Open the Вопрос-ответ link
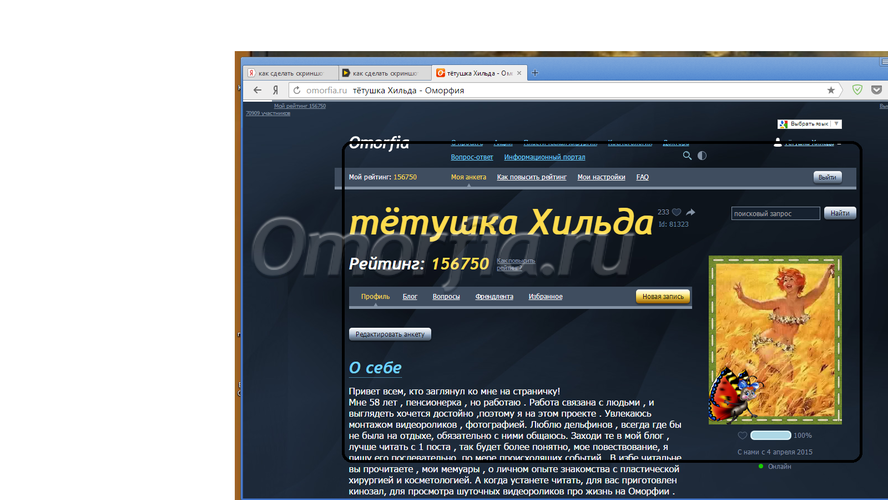Screen dimensions: 888x500 coord(472,157)
